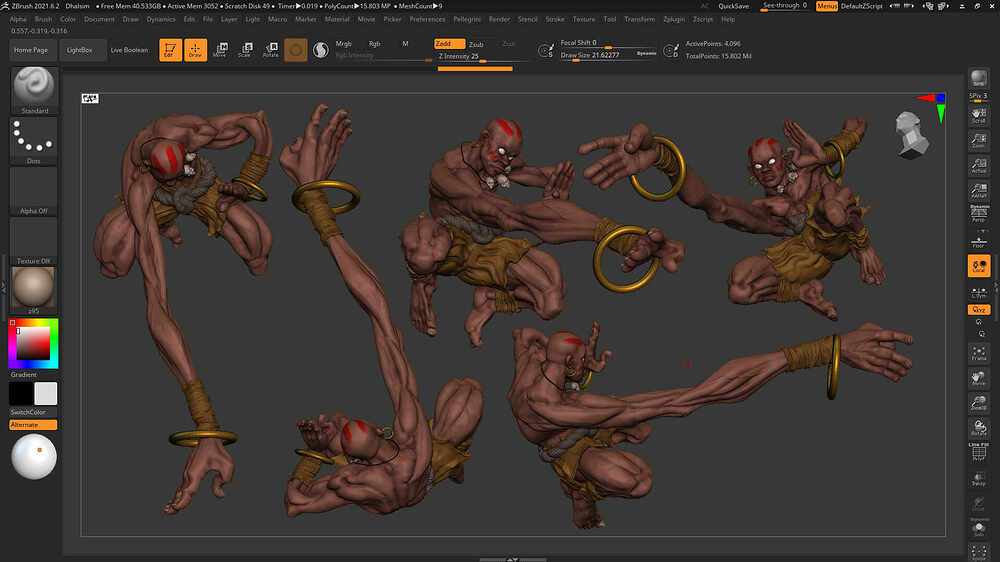Click the Transp transparency icon

click(978, 478)
